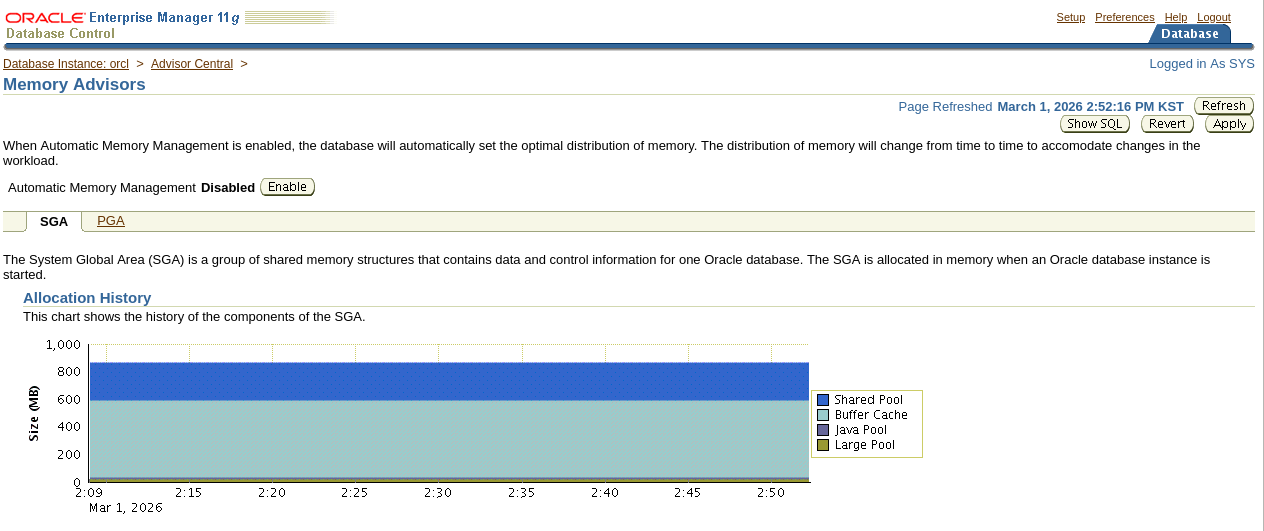This screenshot has height=531, width=1264.
Task: Click the Apply button
Action: pos(1229,124)
